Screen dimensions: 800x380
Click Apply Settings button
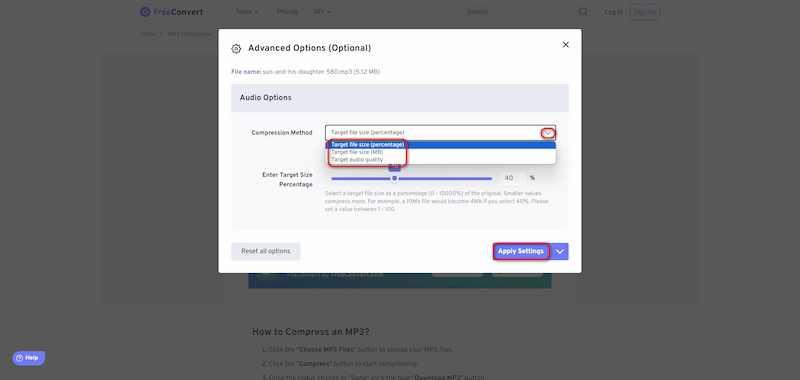pos(521,251)
